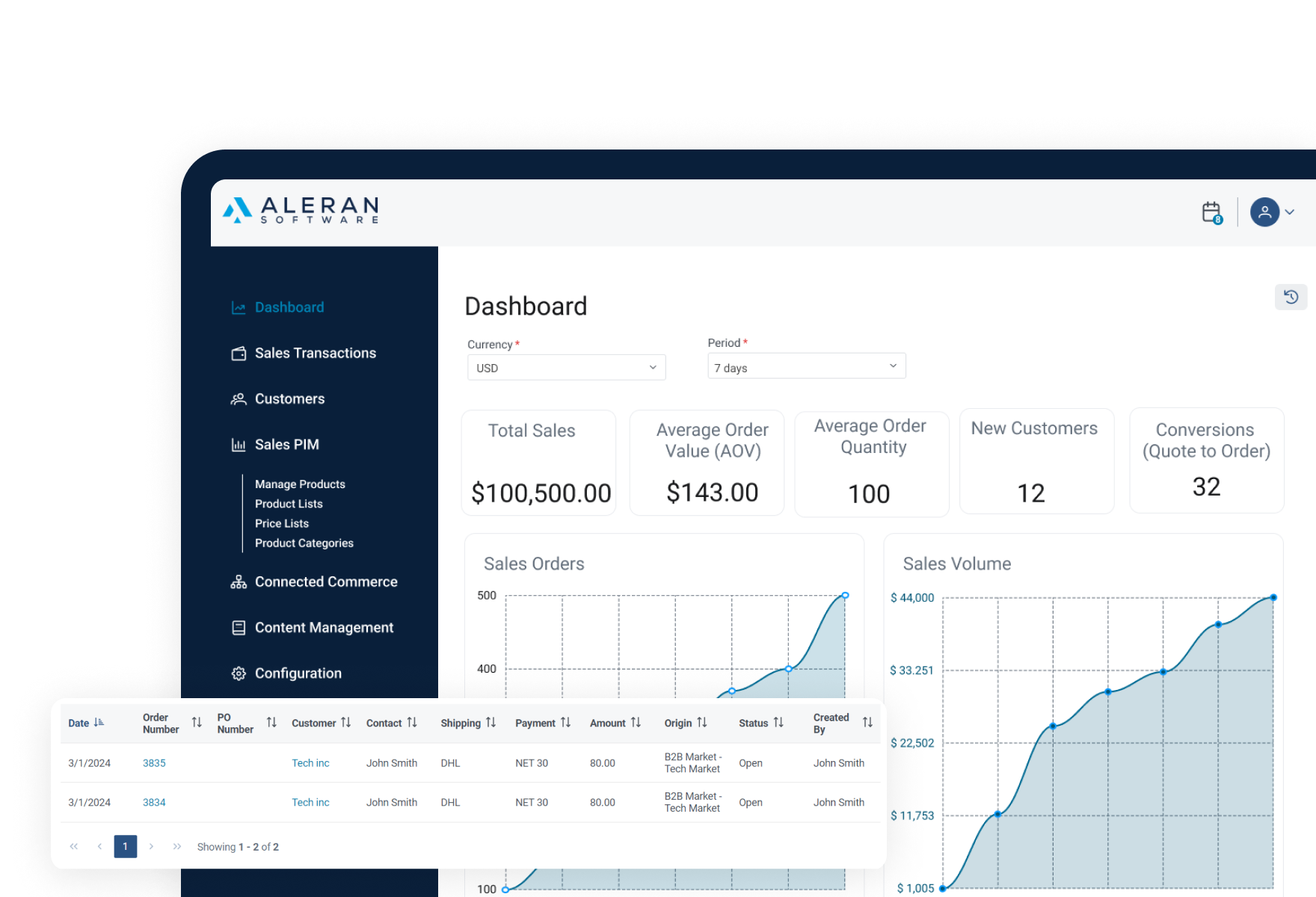This screenshot has width=1316, height=897.
Task: Open Dashboard in the sidebar
Action: pos(289,307)
